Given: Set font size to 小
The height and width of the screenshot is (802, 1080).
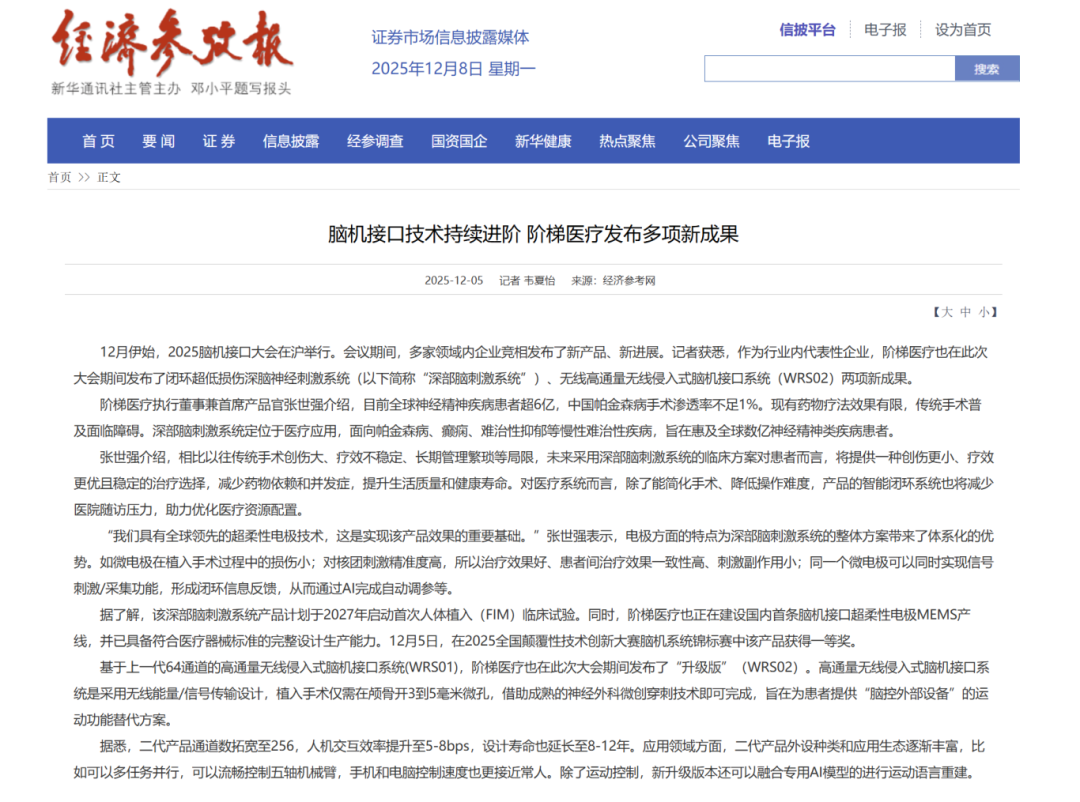Looking at the screenshot, I should click(984, 312).
